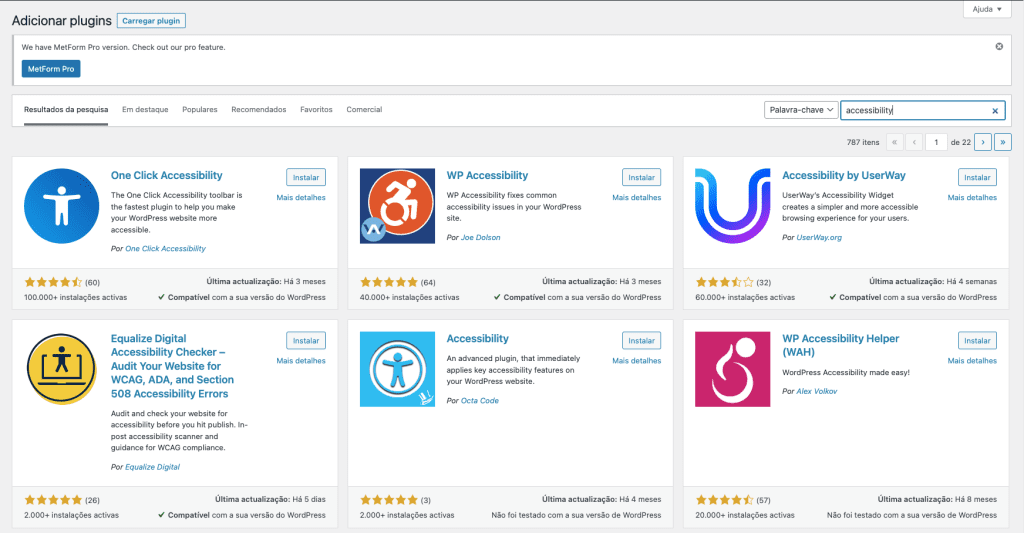Click 20.000+ instalações activas text

click(x=745, y=515)
